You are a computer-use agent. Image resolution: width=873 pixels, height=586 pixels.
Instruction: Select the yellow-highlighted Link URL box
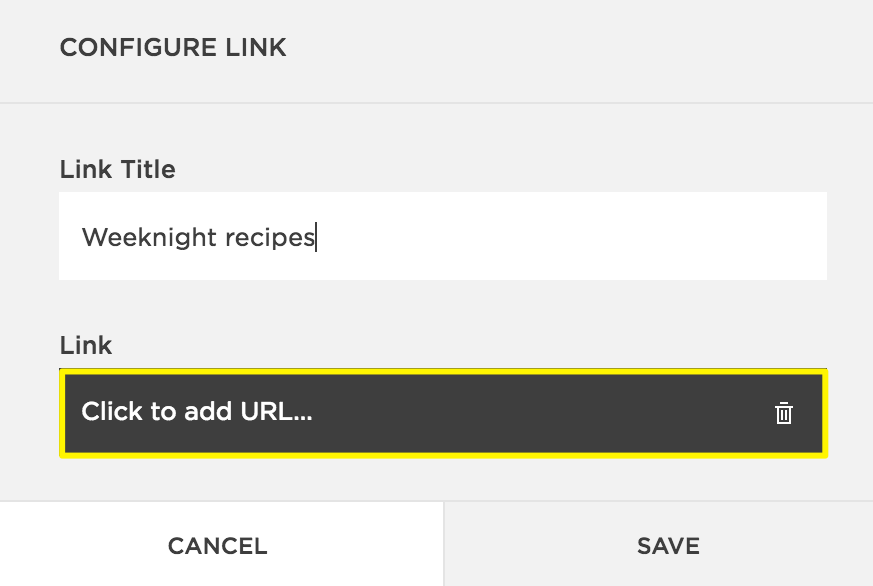pos(442,413)
